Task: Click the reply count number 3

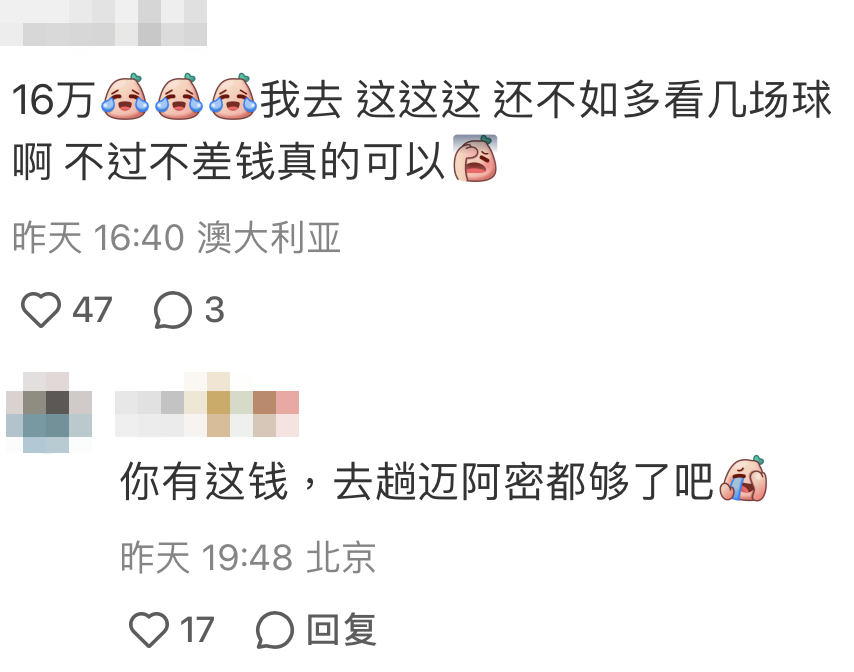Action: 215,310
